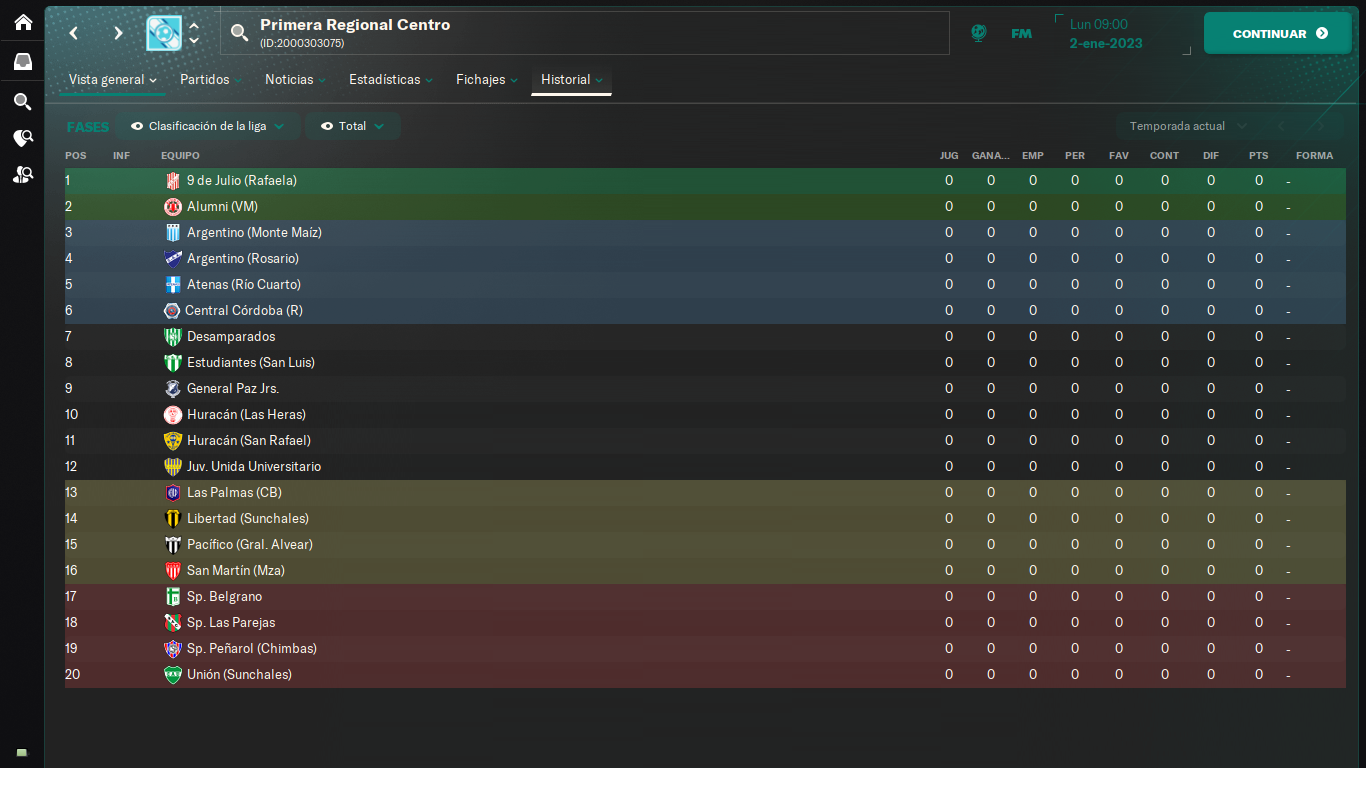Open the Fichajes dropdown tab
1366x807 pixels.
click(487, 80)
